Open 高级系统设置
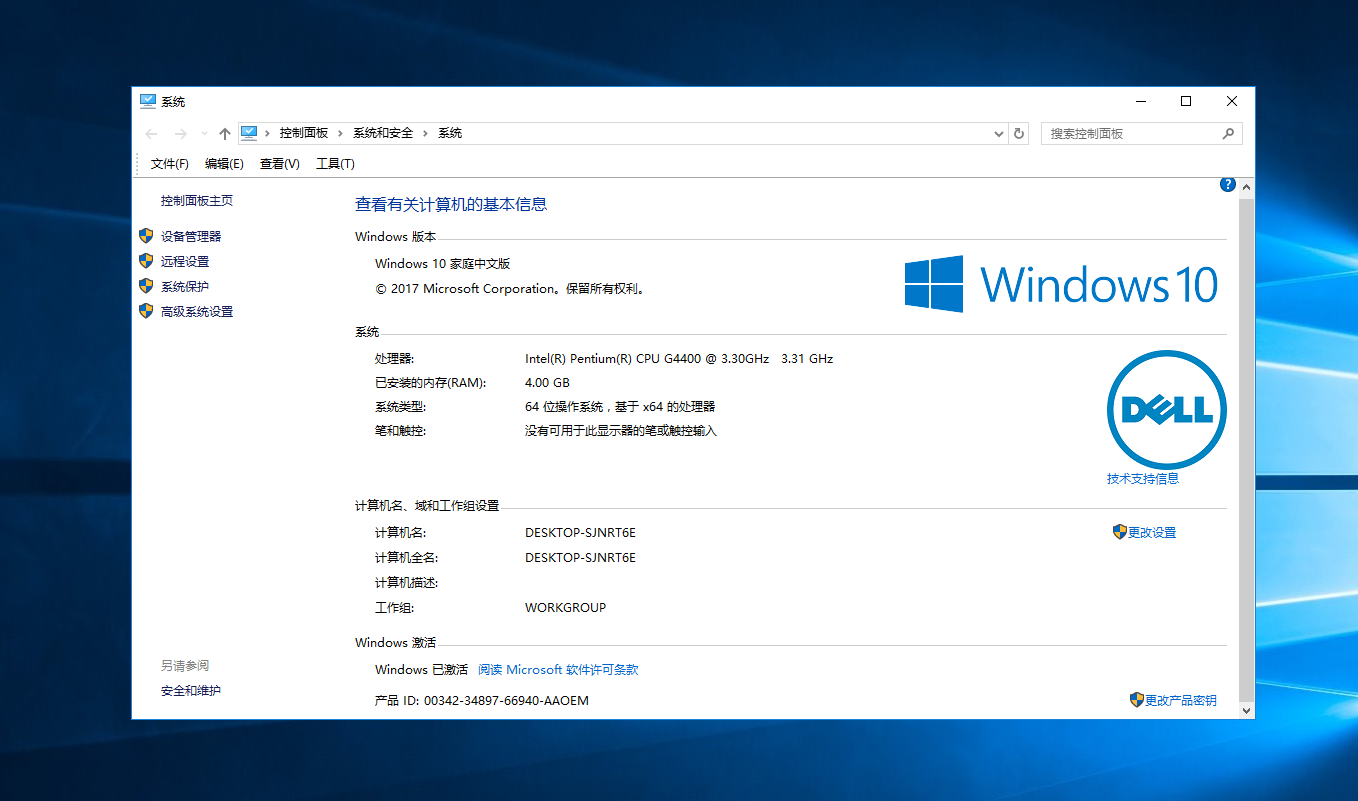 197,312
